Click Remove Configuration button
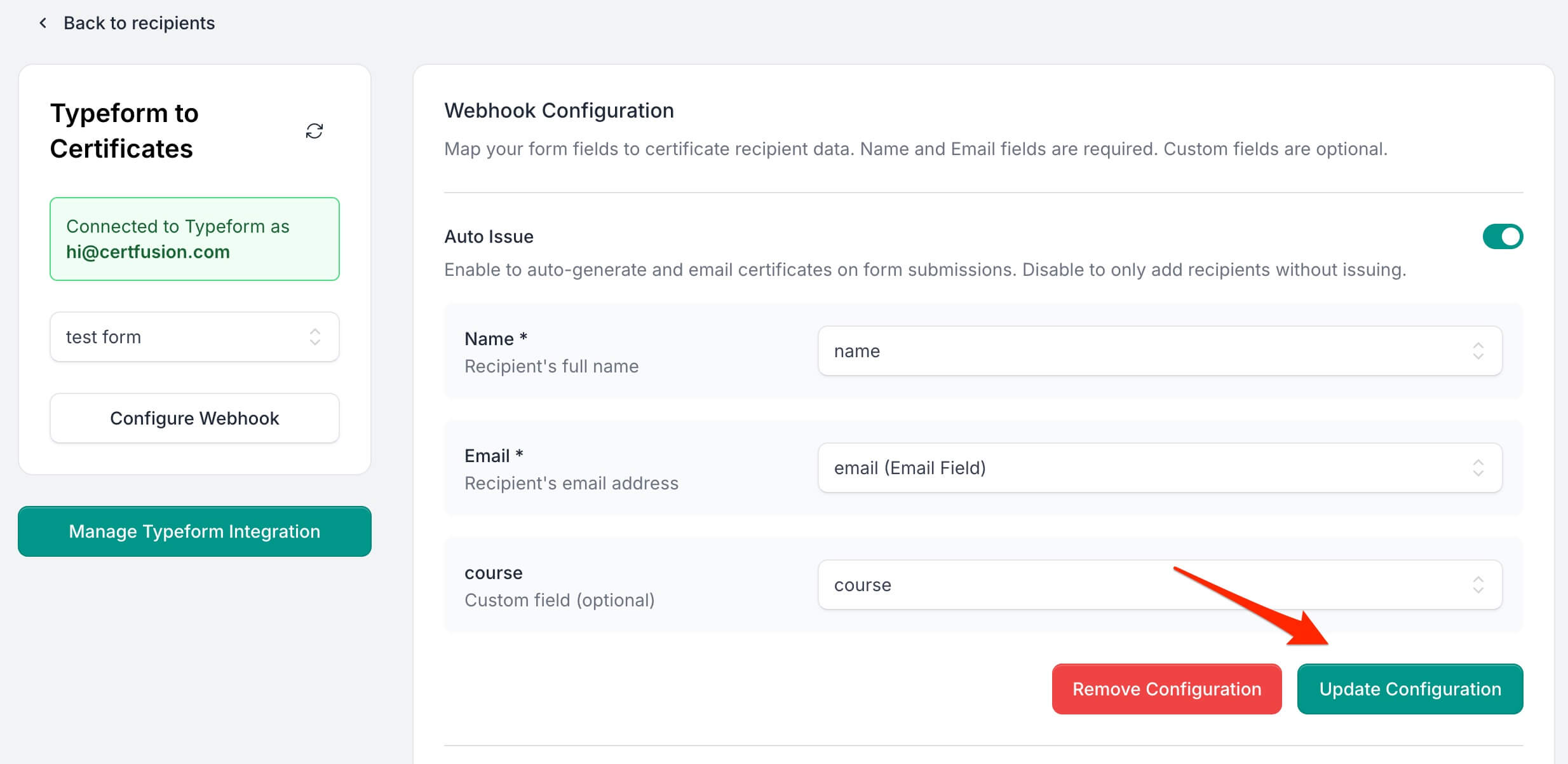The height and width of the screenshot is (764, 1568). (1166, 689)
